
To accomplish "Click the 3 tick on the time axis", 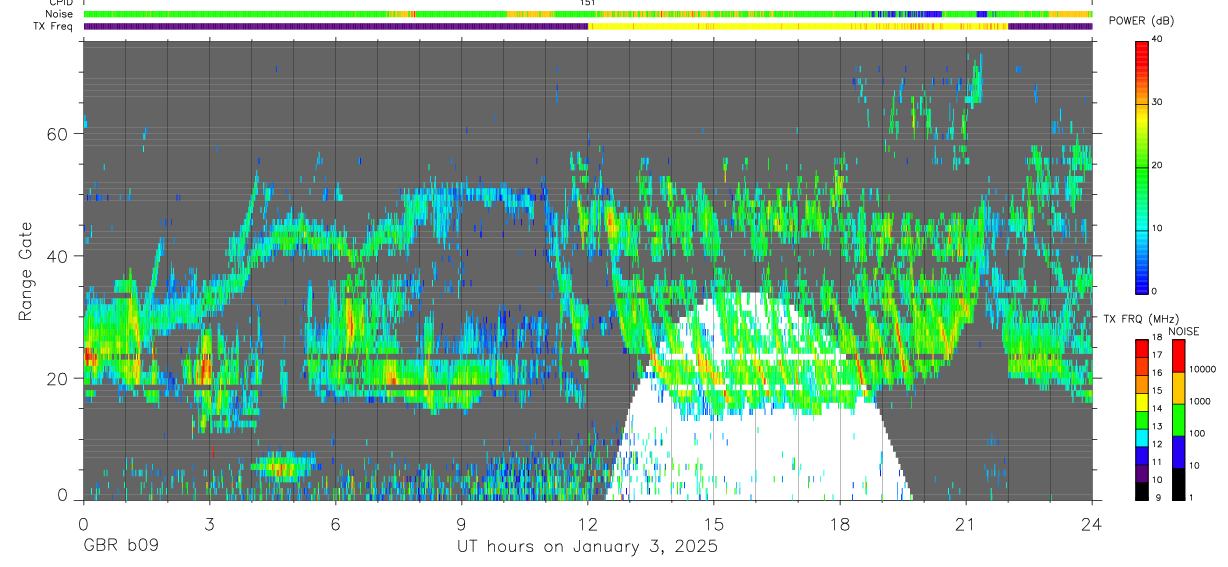I will click(209, 525).
